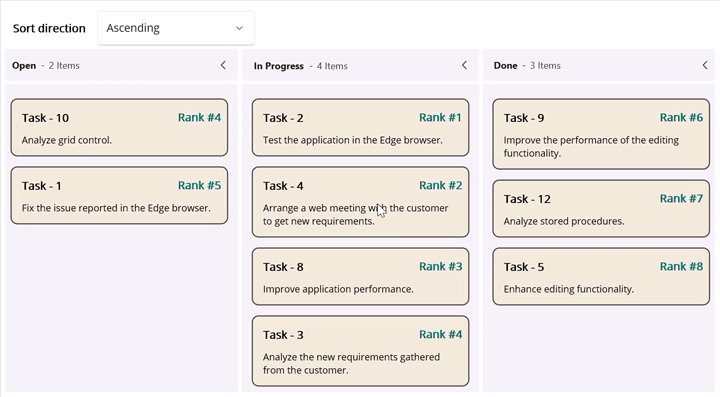Click Rank #7 on Task - 12
The image size is (720, 397).
tap(681, 199)
